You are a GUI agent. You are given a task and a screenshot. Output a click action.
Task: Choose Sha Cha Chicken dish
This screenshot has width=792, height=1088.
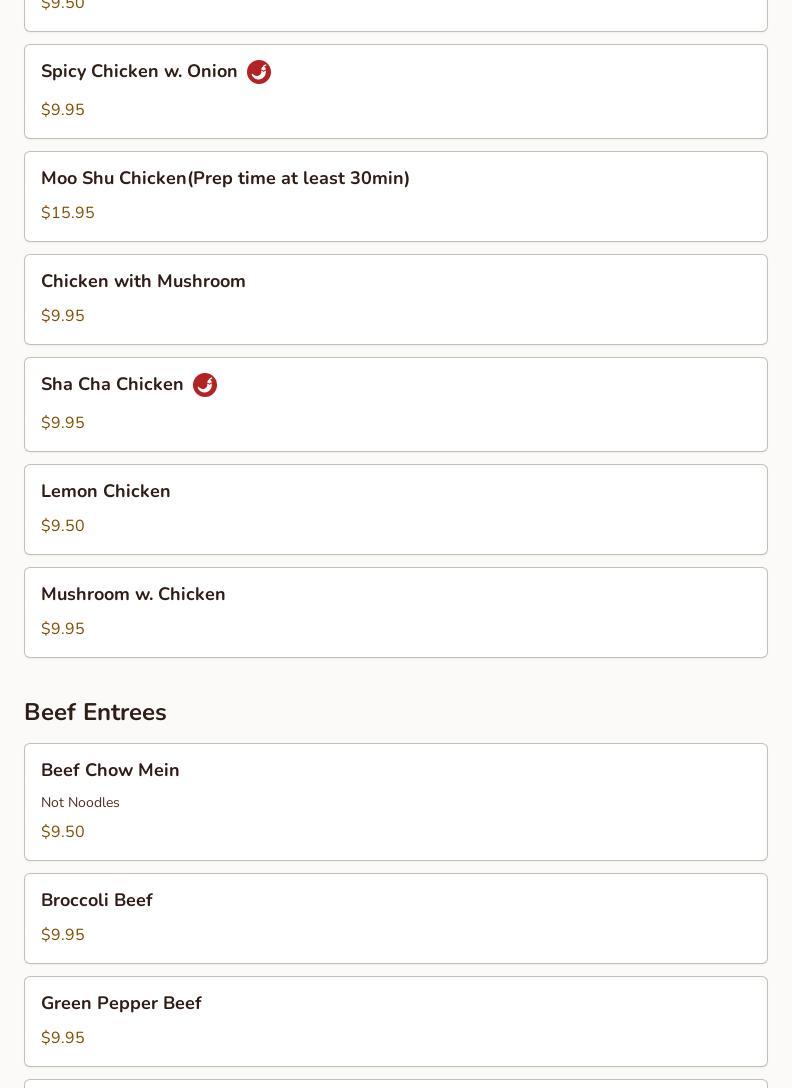pyautogui.click(x=396, y=405)
